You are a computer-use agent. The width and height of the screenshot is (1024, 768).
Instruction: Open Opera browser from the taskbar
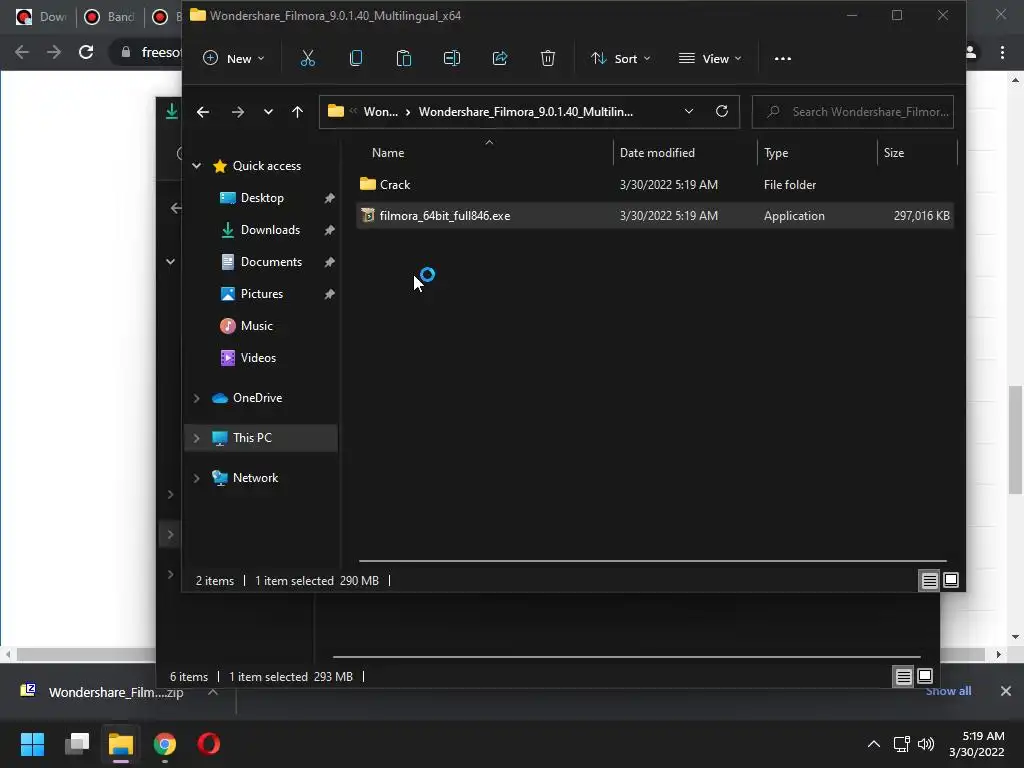[x=209, y=744]
